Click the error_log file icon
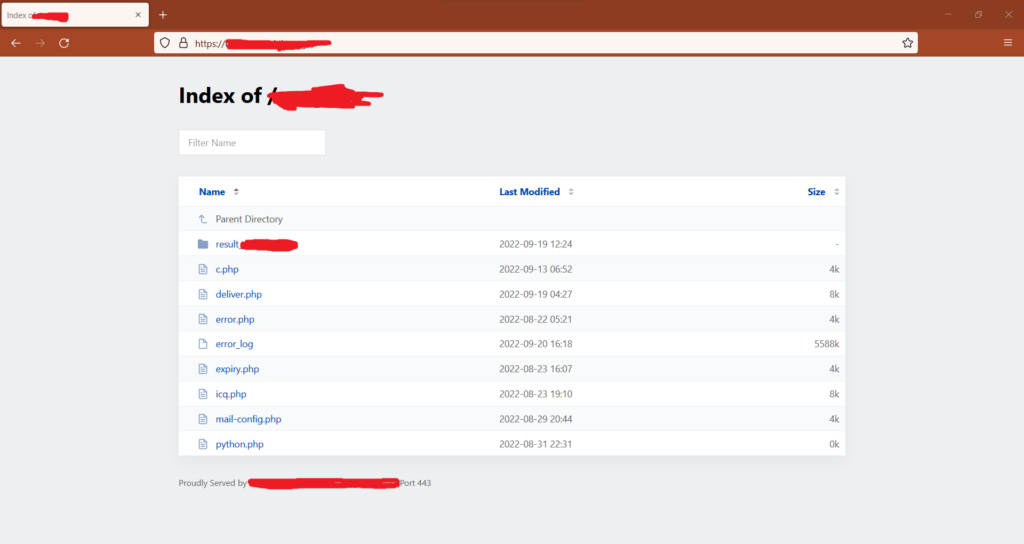 202,344
